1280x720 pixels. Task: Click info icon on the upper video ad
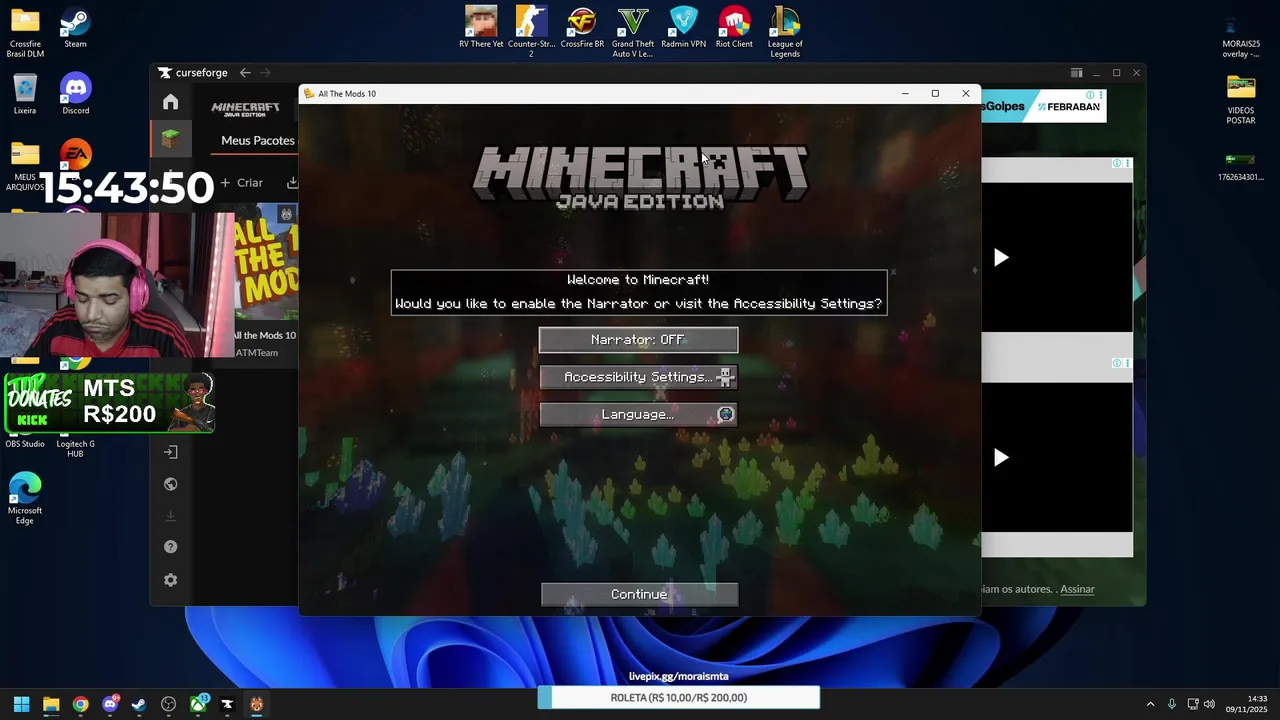click(1117, 163)
